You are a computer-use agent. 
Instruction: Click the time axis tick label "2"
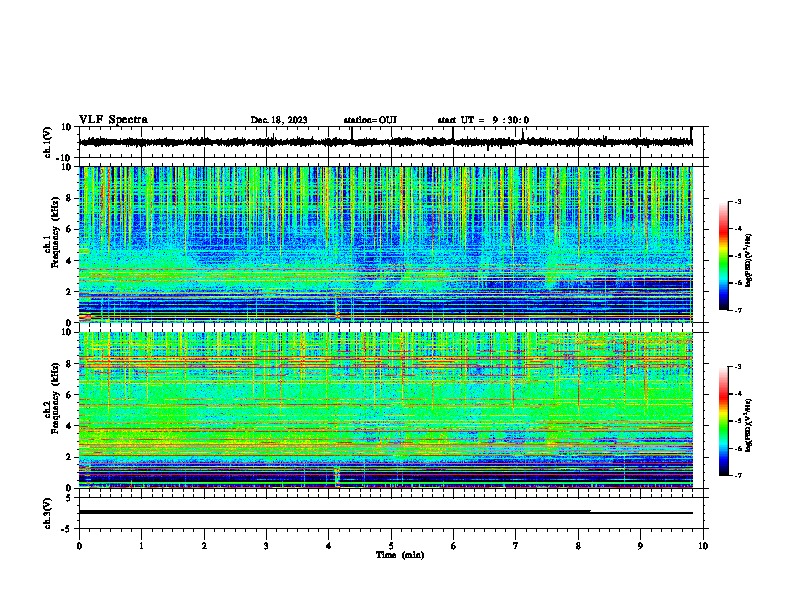pyautogui.click(x=204, y=546)
